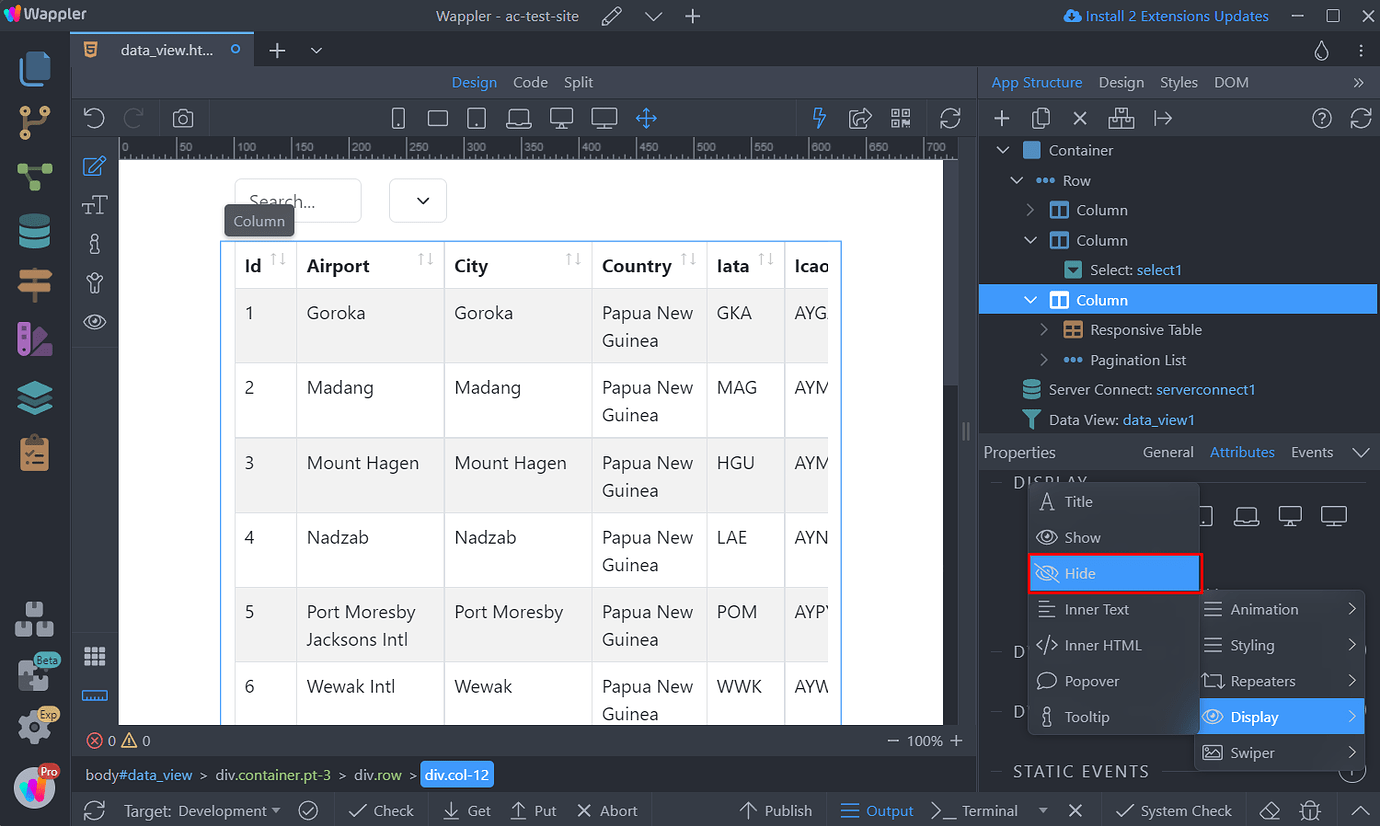Click the plus icon in App Structure toolbar
The image size is (1380, 826).
point(1001,119)
